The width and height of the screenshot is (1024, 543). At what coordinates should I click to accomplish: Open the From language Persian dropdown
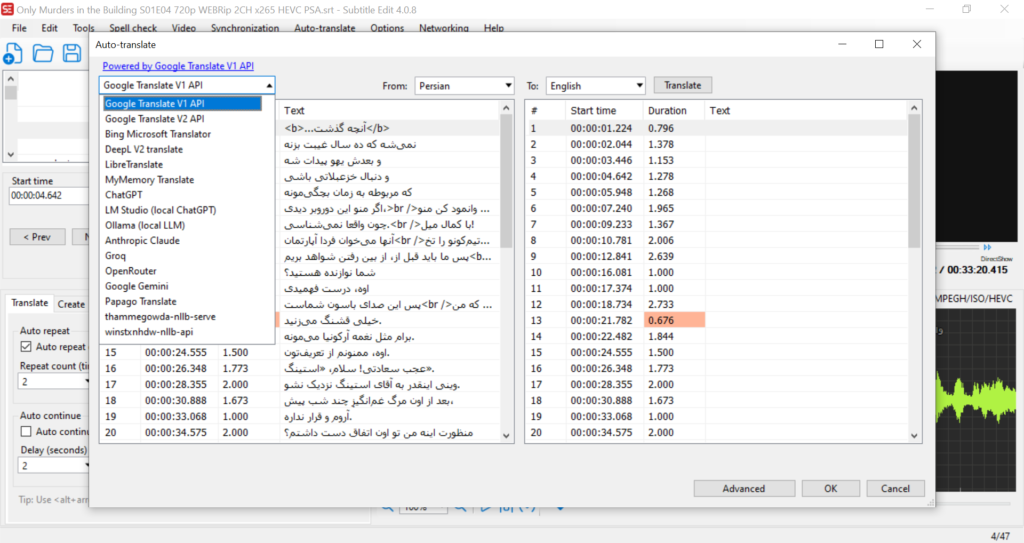tap(464, 86)
